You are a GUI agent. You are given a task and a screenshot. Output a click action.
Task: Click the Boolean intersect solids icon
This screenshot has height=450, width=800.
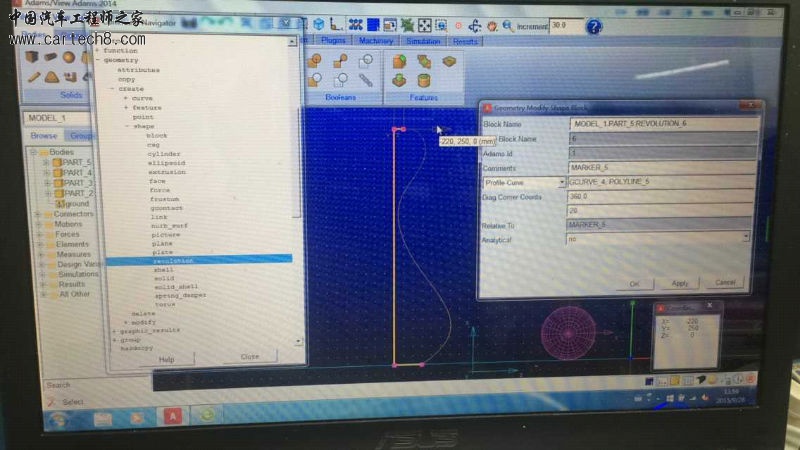[365, 61]
